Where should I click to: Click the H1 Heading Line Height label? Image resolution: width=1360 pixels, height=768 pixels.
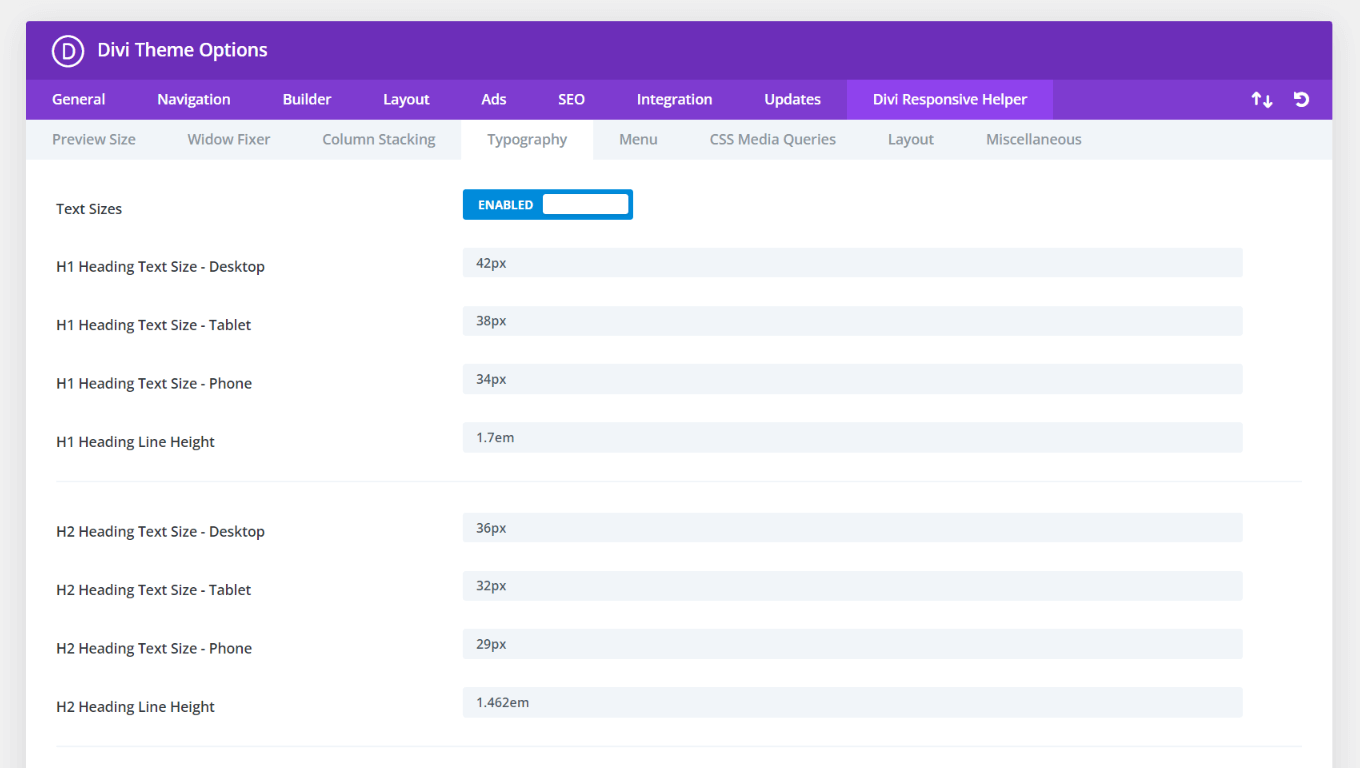coord(135,442)
